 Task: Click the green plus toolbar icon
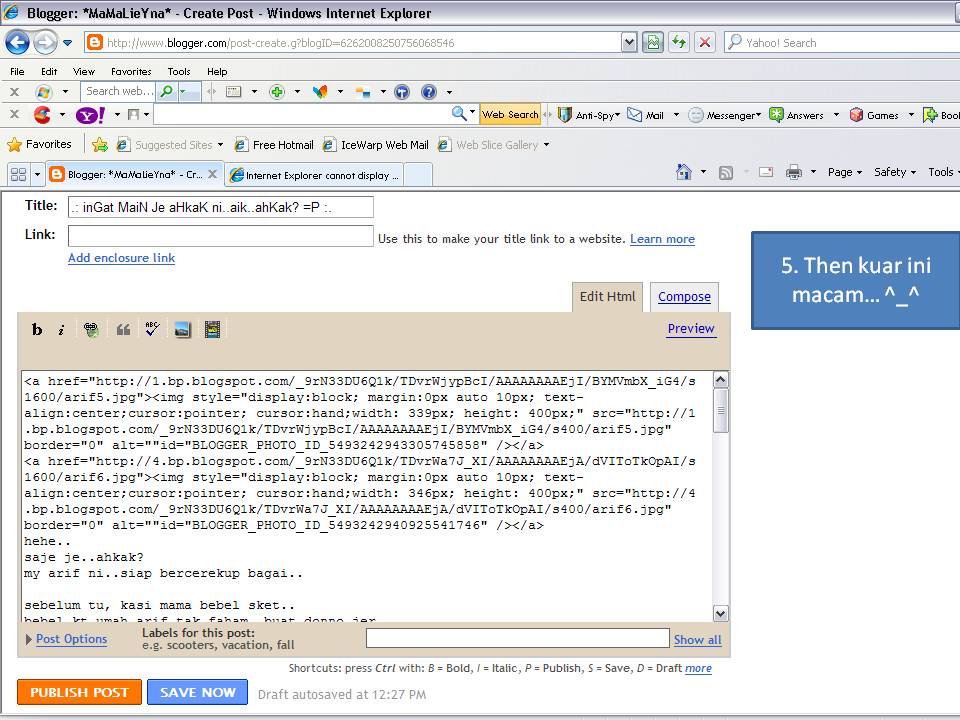(277, 92)
